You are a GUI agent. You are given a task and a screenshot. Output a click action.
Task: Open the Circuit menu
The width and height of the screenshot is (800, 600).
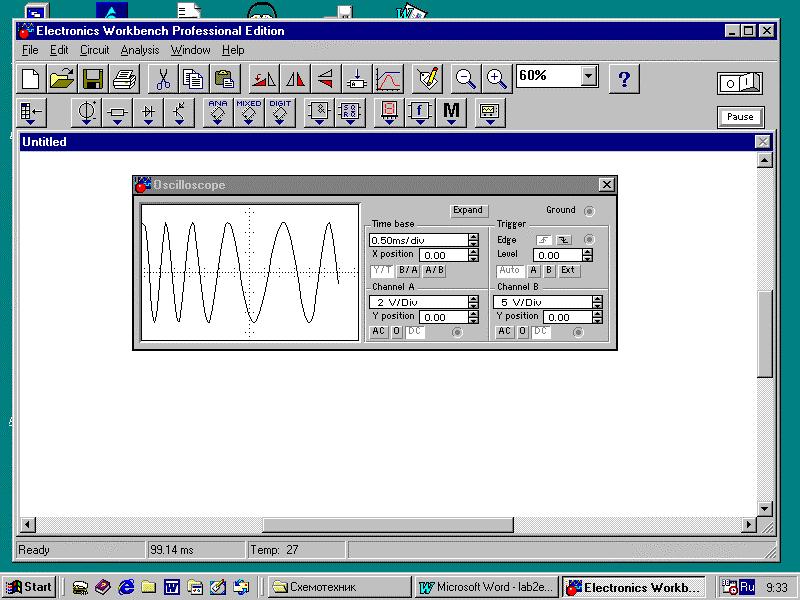tap(94, 50)
